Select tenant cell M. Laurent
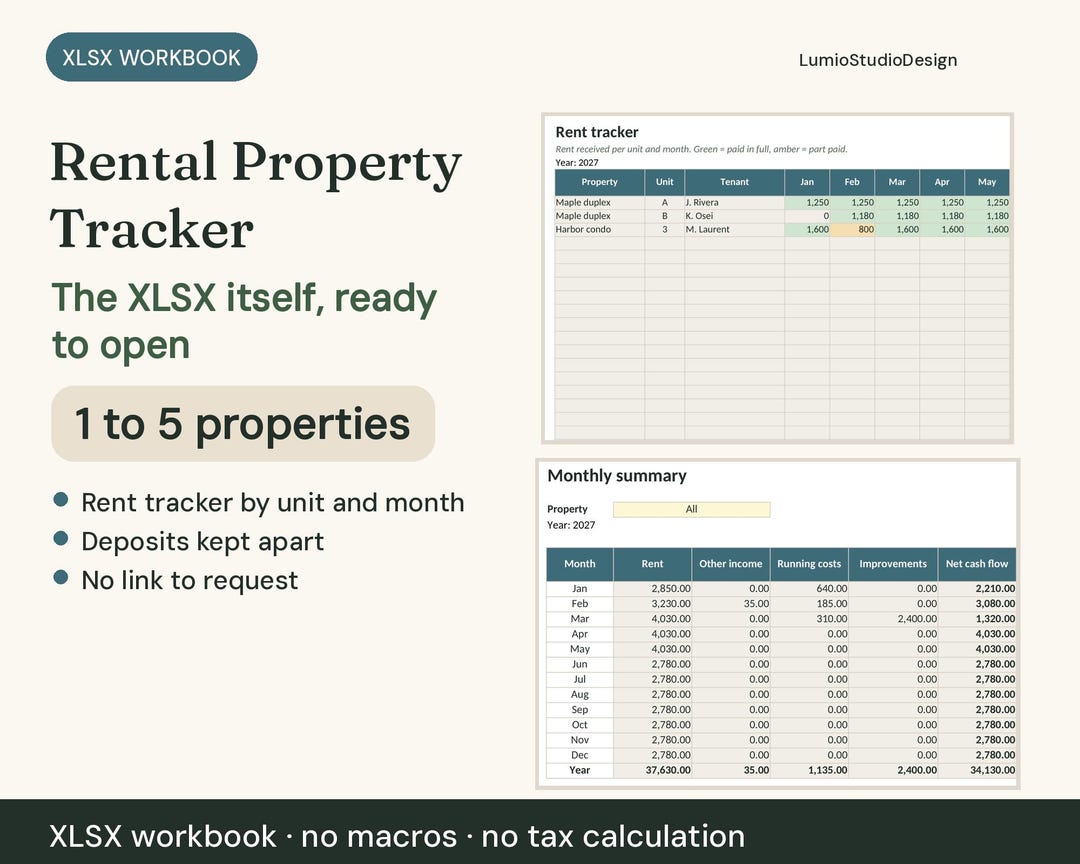 point(734,229)
